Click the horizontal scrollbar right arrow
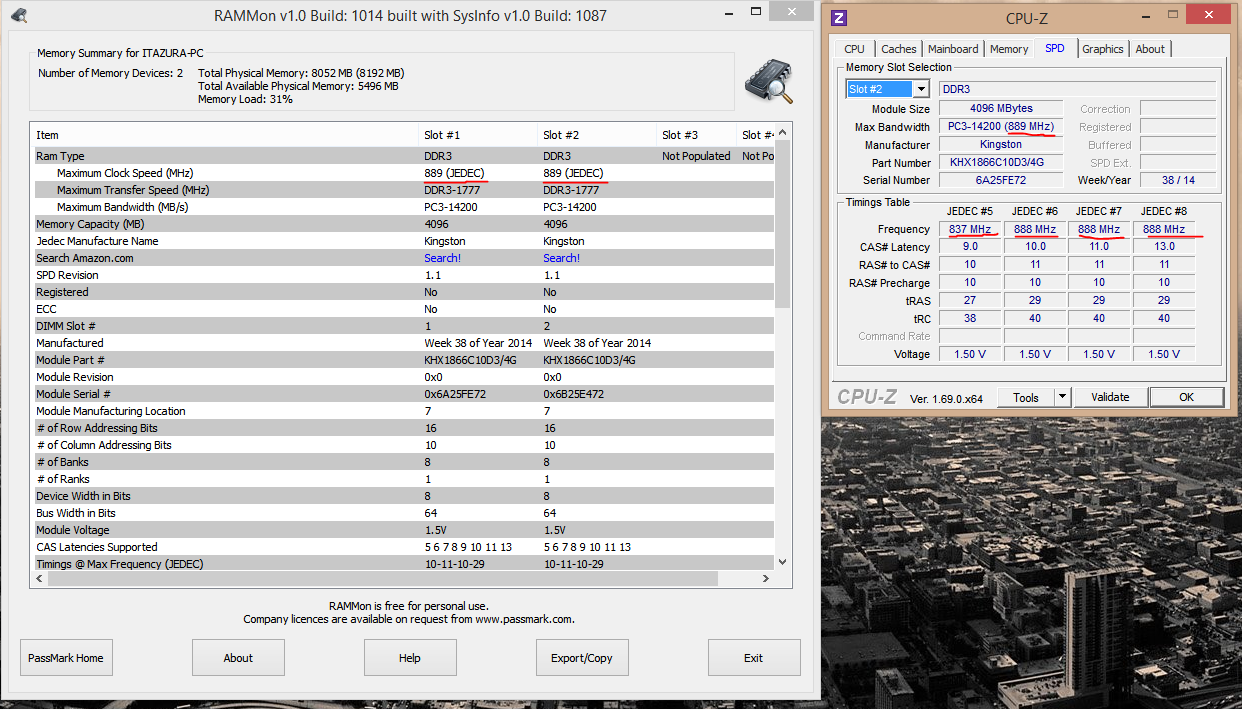This screenshot has height=709, width=1242. (x=765, y=579)
